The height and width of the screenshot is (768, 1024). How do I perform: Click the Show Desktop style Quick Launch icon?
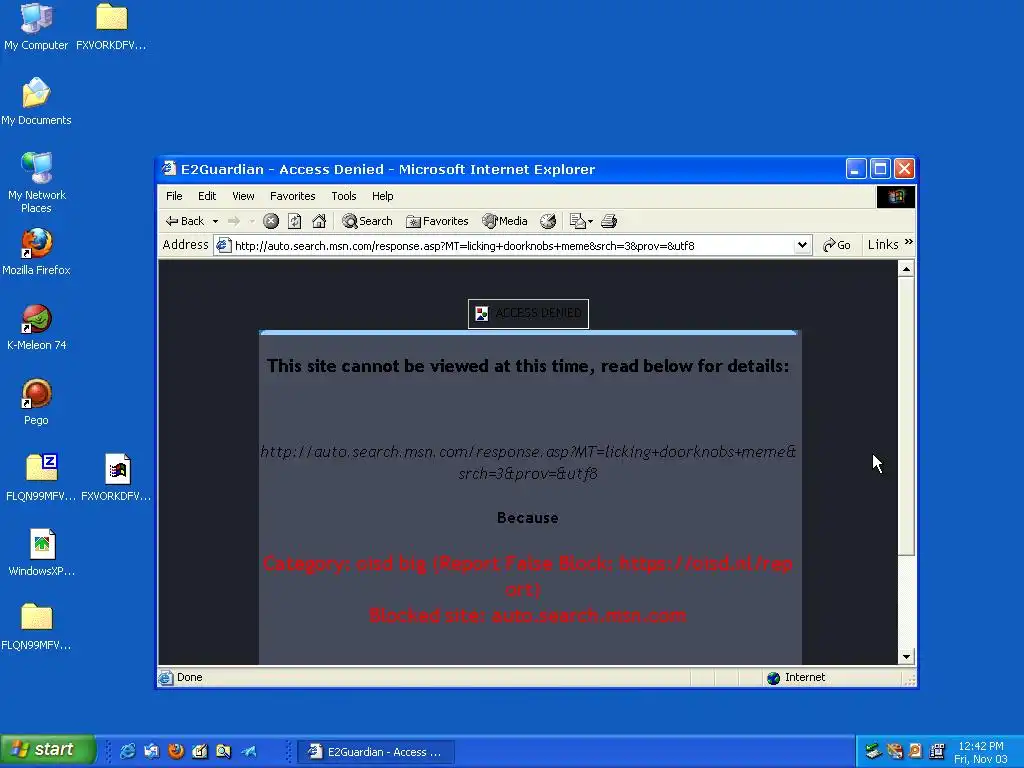pyautogui.click(x=200, y=752)
